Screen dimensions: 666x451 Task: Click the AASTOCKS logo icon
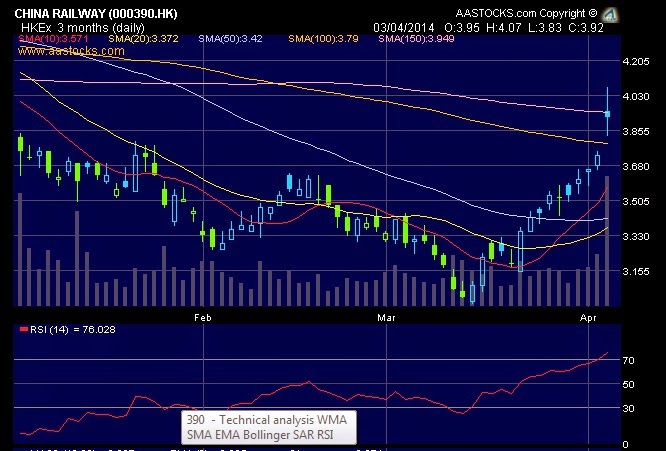[610, 15]
